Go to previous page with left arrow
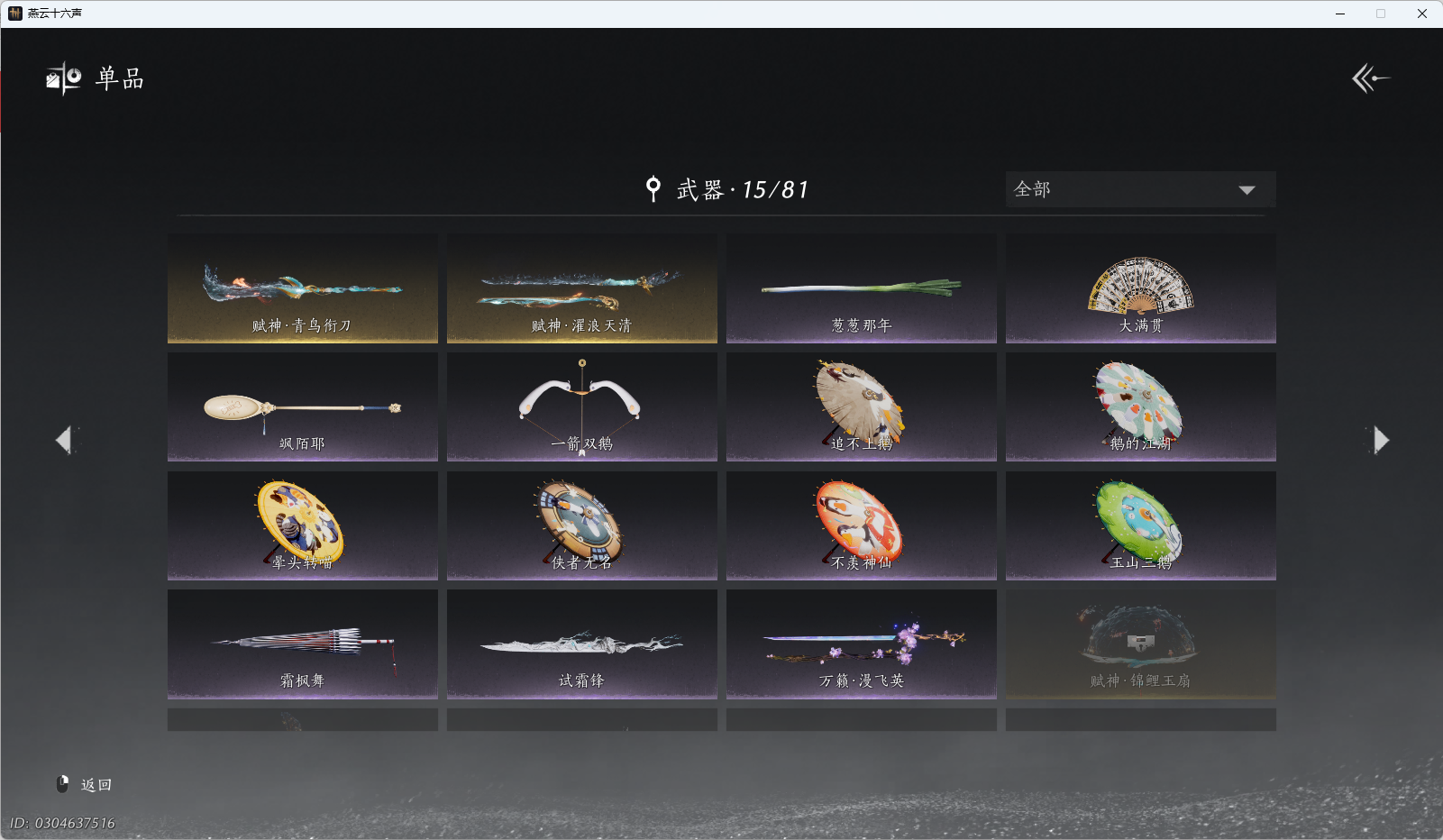Image resolution: width=1443 pixels, height=840 pixels. (x=65, y=440)
